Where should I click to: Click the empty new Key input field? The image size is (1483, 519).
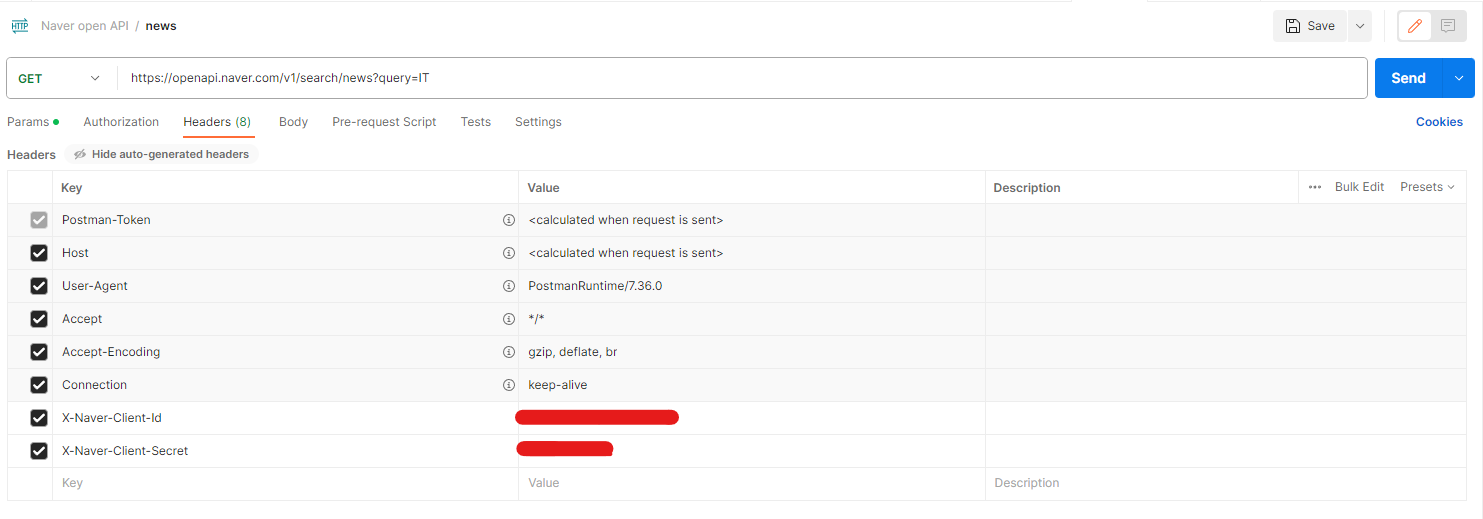(285, 483)
